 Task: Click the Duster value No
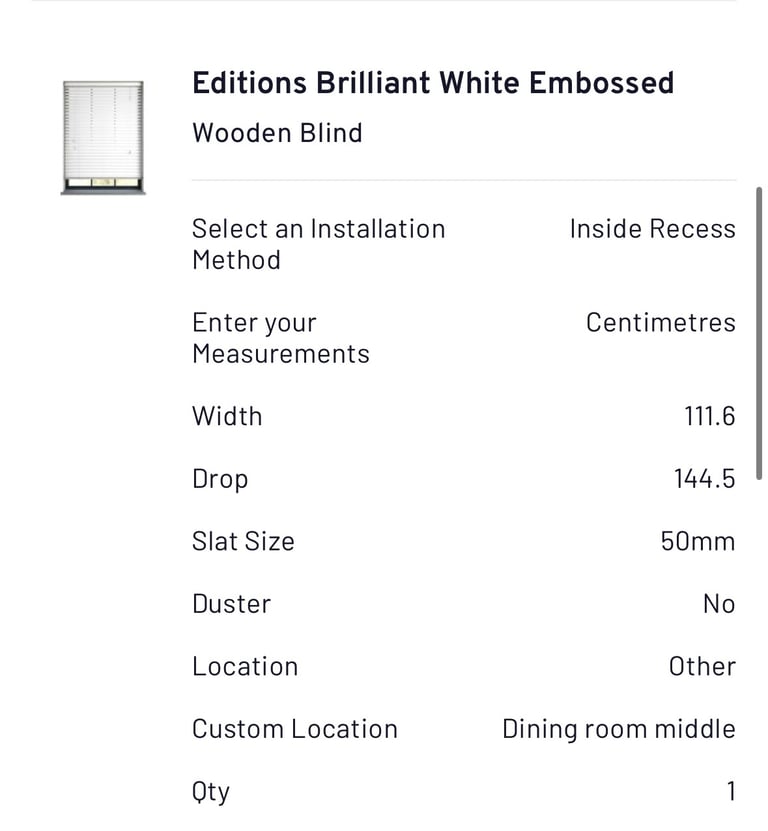coord(719,604)
